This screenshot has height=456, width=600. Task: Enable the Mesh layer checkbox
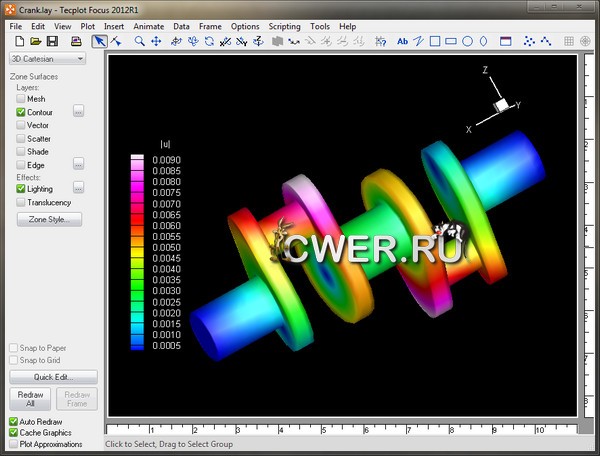pos(21,99)
